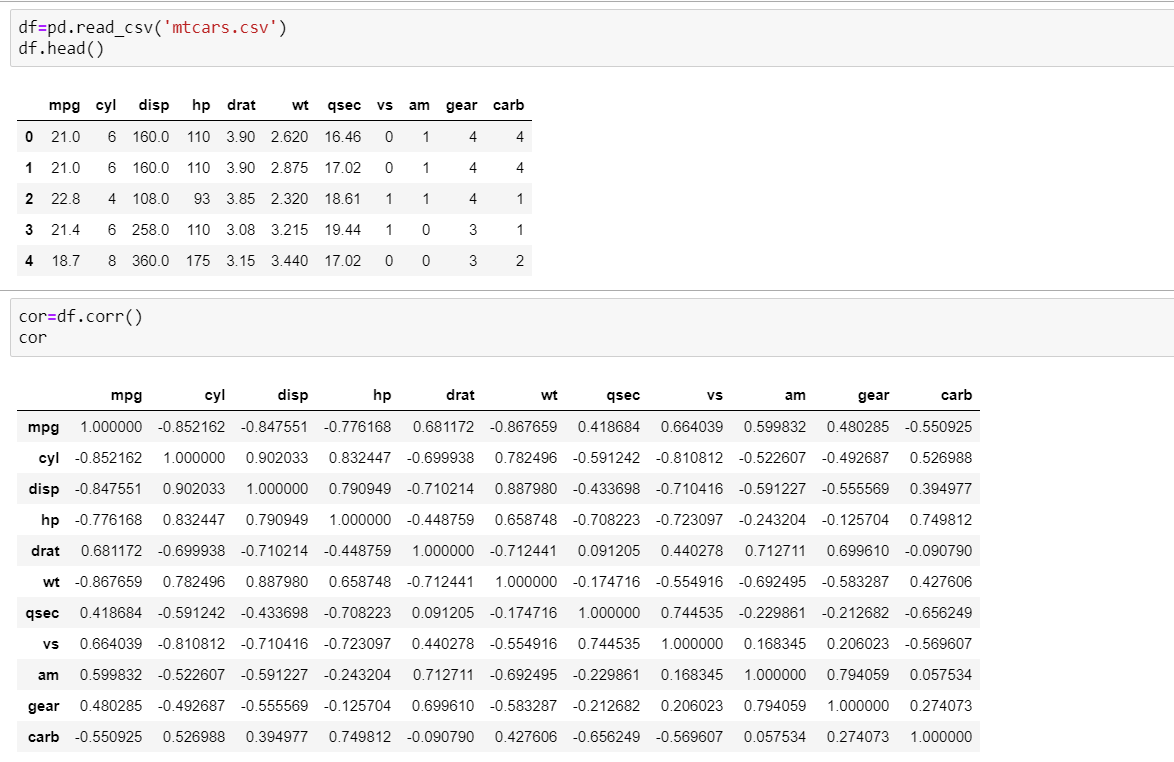Select row index 0 in the head table
1174x762 pixels.
coord(29,136)
